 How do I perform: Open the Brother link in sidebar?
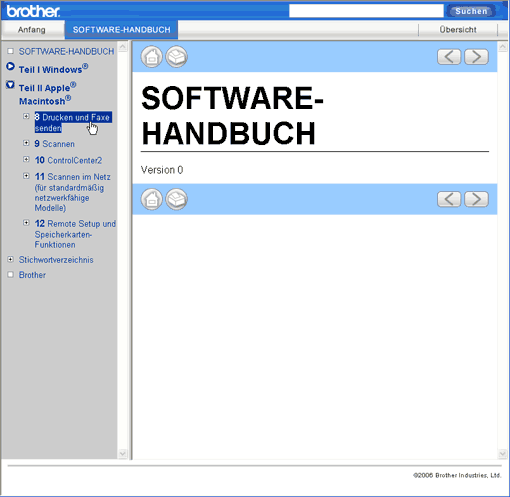click(32, 275)
